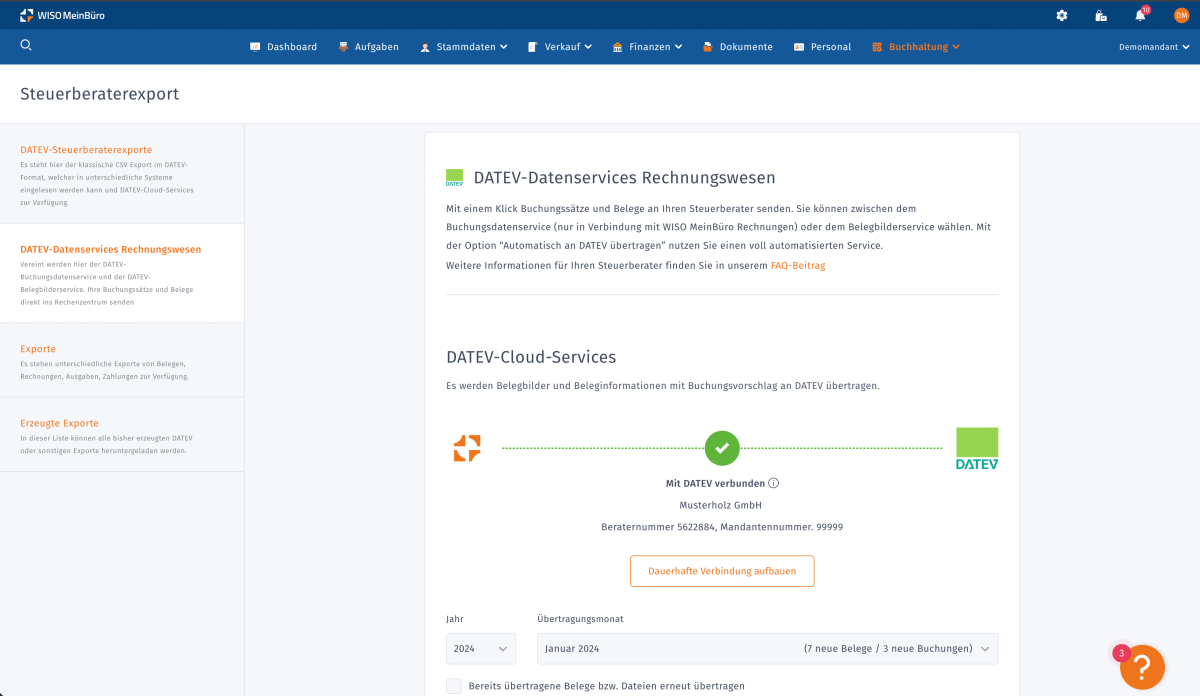The height and width of the screenshot is (696, 1200).
Task: Open notifications with the bell icon
Action: (x=1140, y=15)
